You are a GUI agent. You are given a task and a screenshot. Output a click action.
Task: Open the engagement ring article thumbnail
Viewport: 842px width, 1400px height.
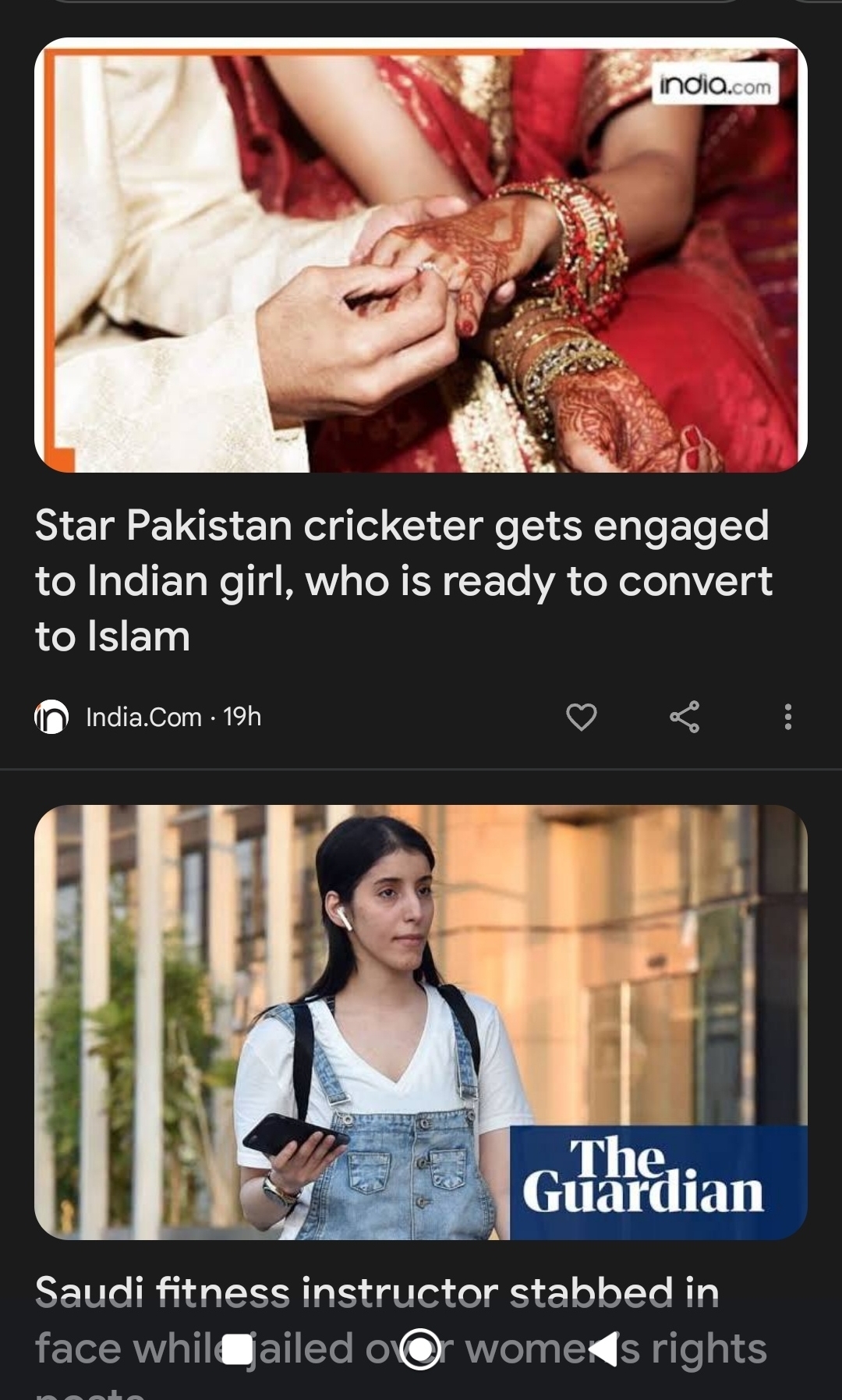[421, 255]
